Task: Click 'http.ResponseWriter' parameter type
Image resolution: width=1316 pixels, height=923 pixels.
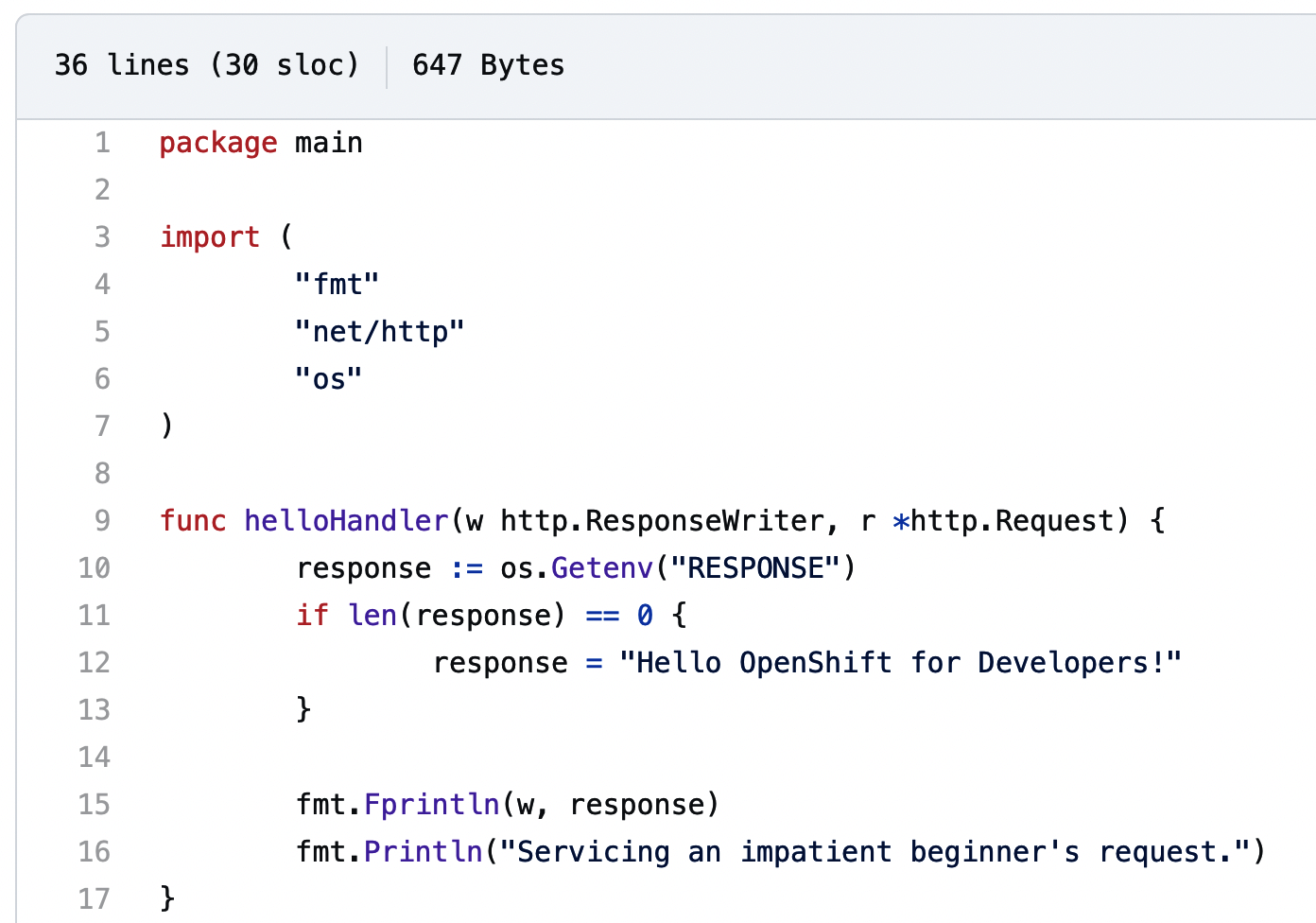Action: [662, 521]
